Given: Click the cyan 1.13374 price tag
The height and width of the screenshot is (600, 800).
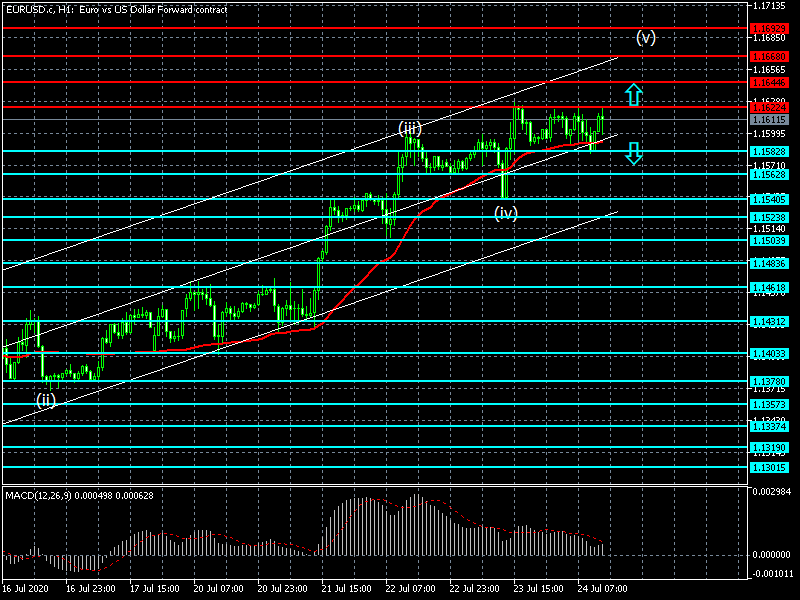Looking at the screenshot, I should pos(770,427).
